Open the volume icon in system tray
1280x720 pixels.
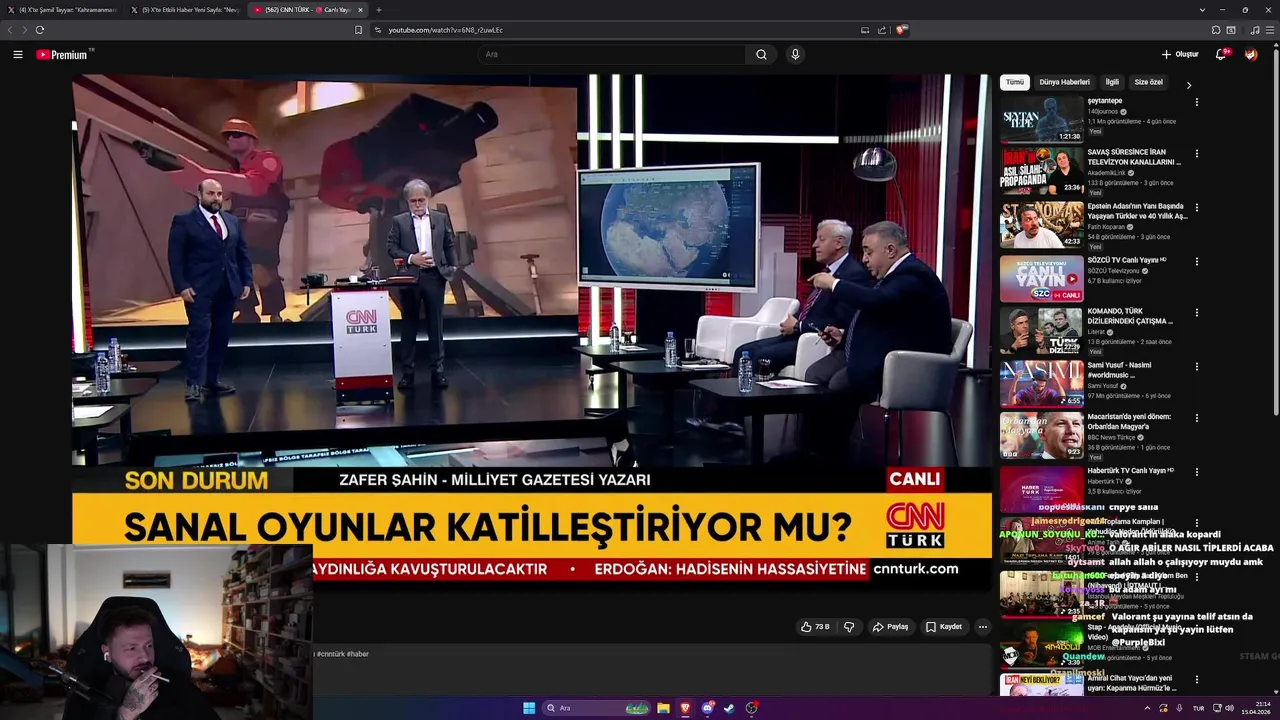click(x=1229, y=708)
